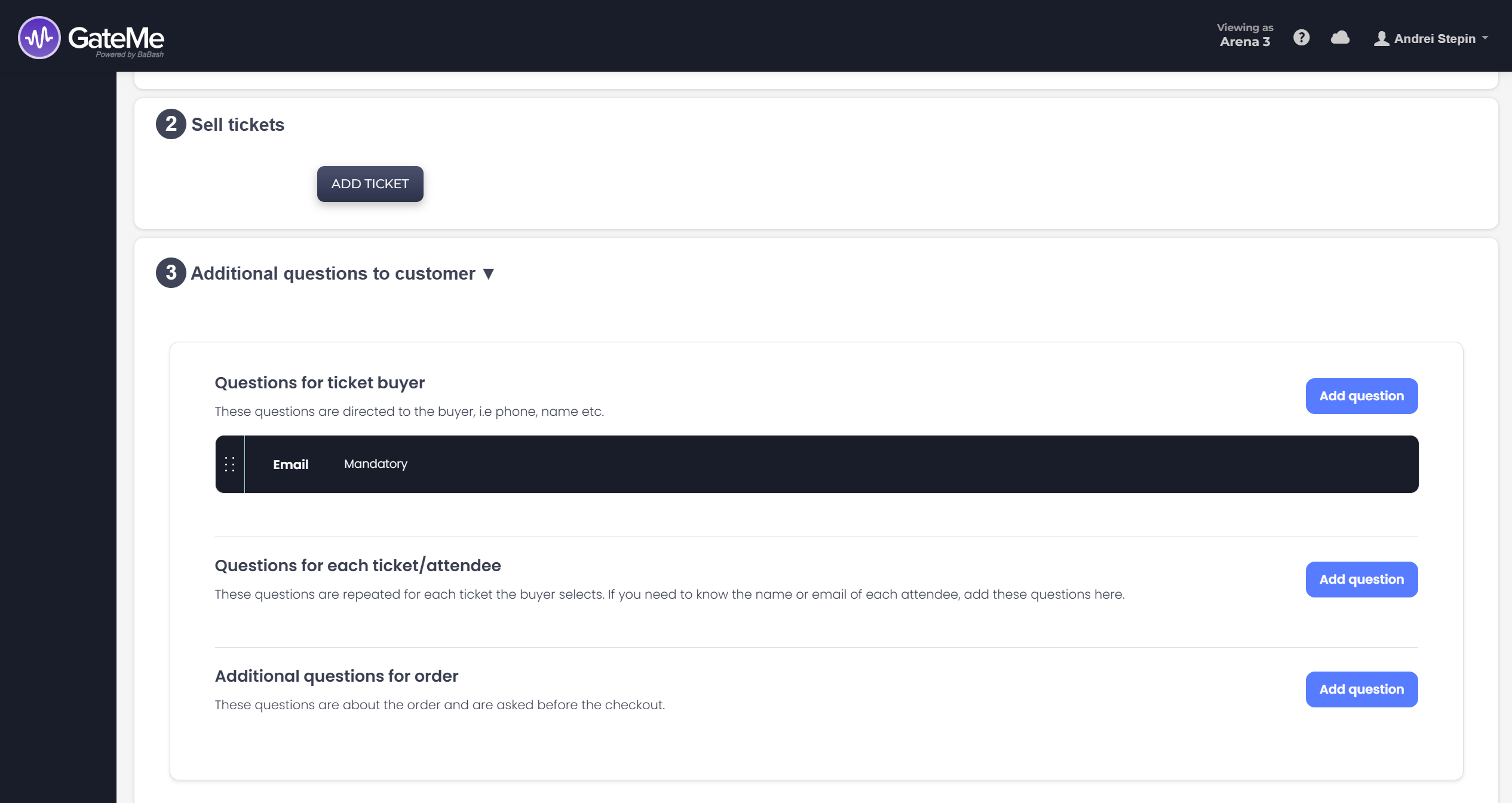Add question under Additional questions for order

[1361, 689]
